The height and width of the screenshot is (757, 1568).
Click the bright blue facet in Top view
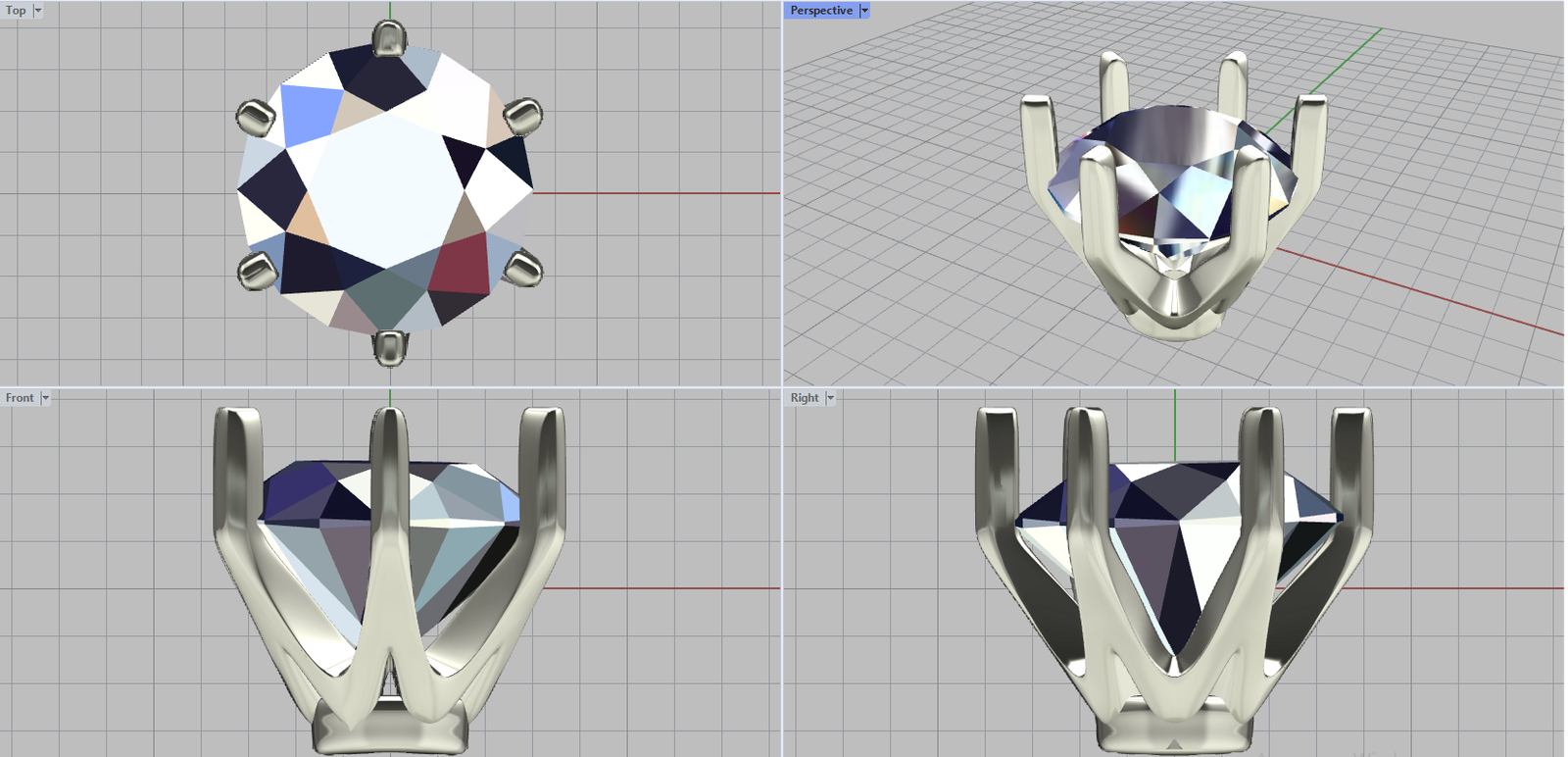point(309,113)
